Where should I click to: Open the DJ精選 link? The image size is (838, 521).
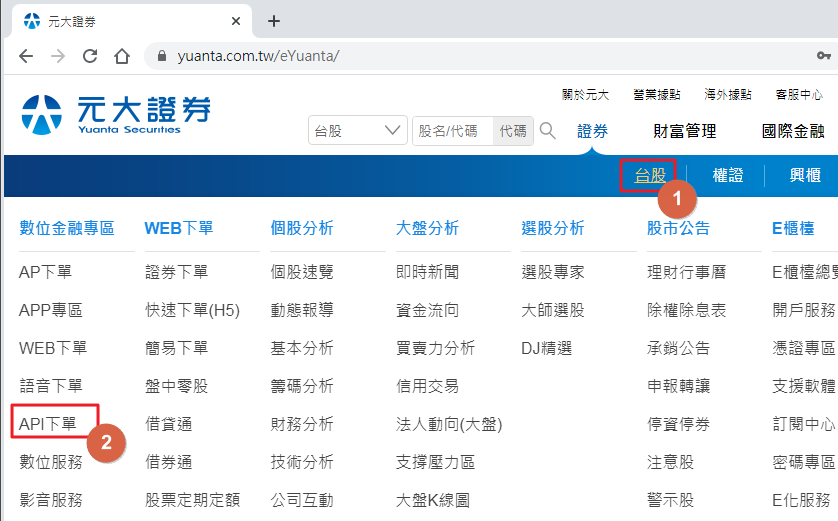(547, 348)
